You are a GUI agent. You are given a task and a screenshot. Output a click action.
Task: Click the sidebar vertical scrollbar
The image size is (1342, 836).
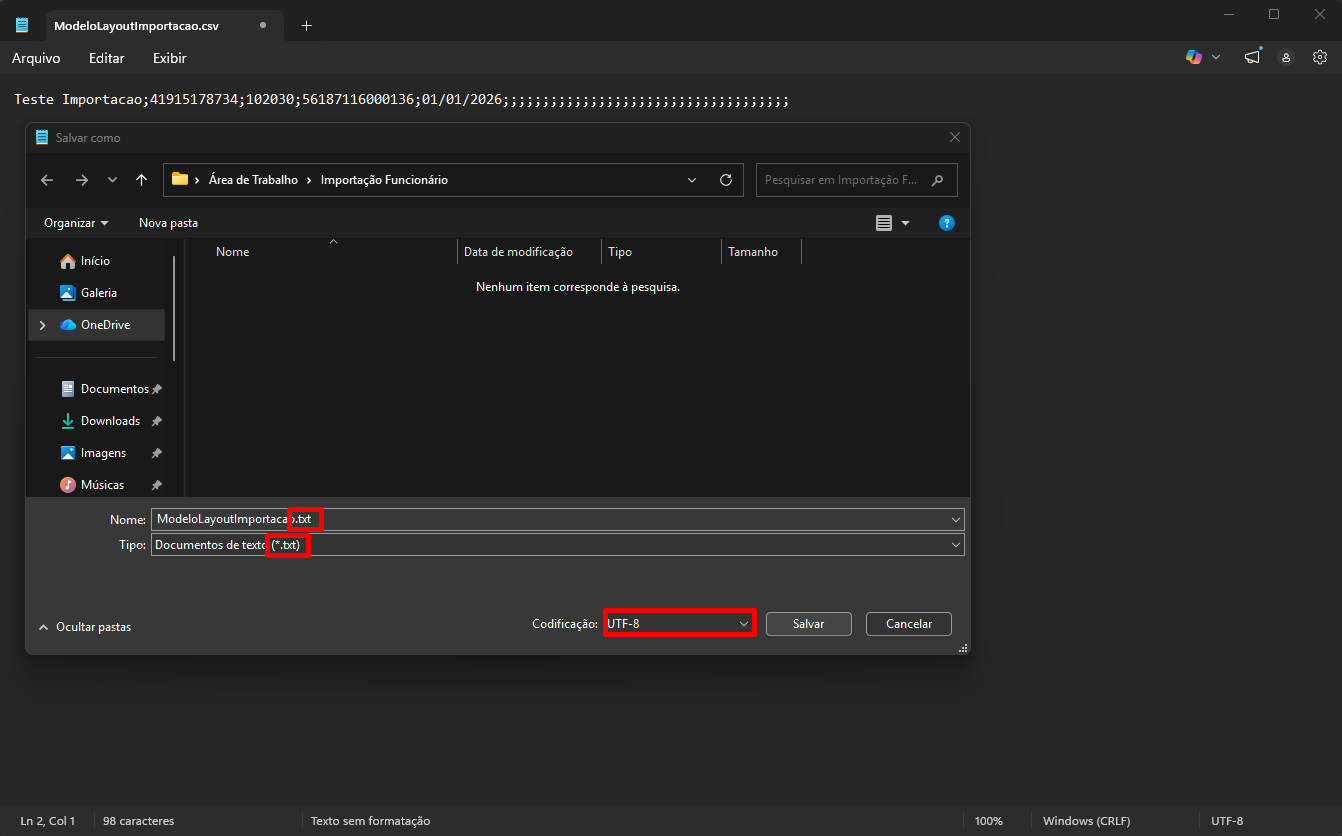coord(175,308)
